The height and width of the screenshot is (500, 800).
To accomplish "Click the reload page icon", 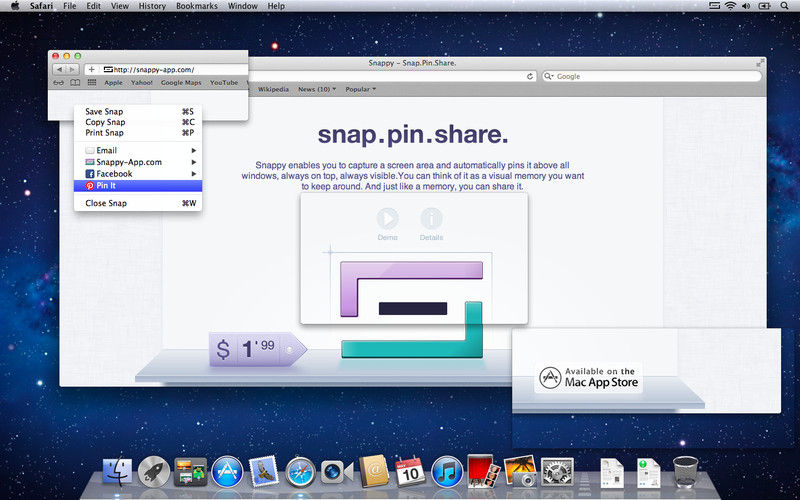I will 531,76.
